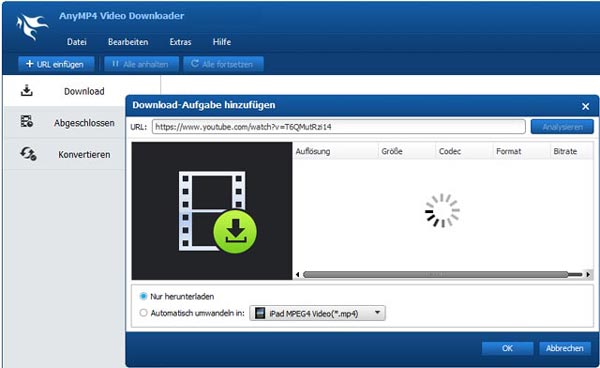Click the Codec column header

[x=464, y=151]
